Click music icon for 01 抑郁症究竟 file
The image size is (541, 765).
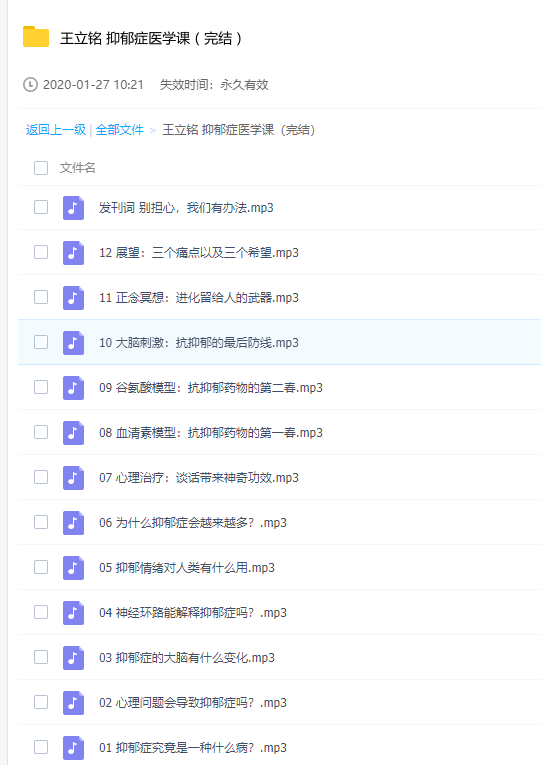click(73, 747)
